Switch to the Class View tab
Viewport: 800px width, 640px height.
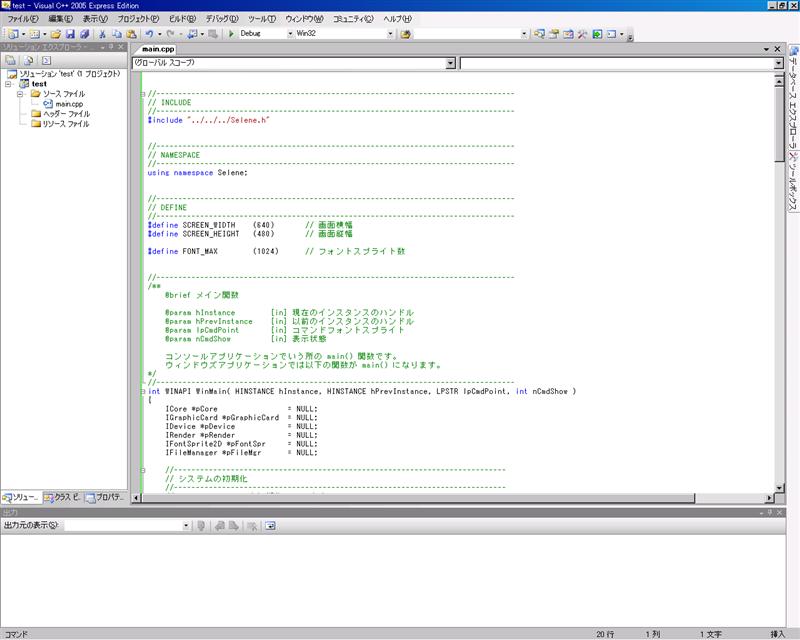pos(62,497)
